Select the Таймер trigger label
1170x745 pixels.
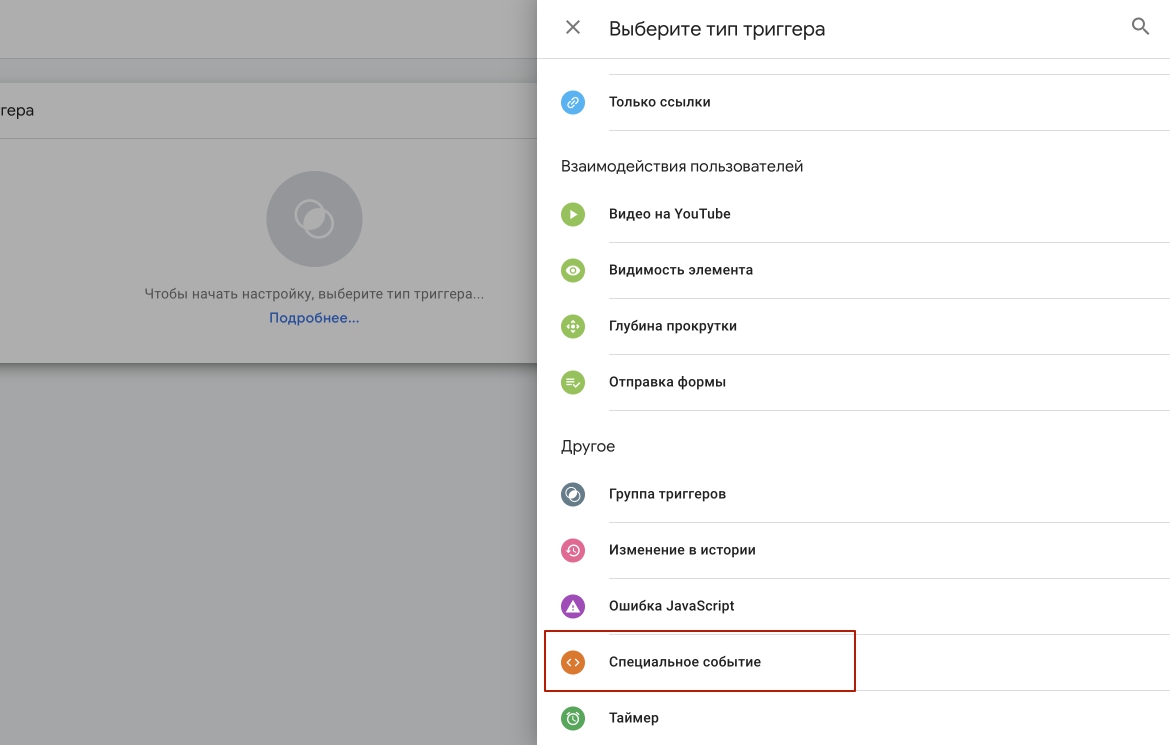[633, 718]
